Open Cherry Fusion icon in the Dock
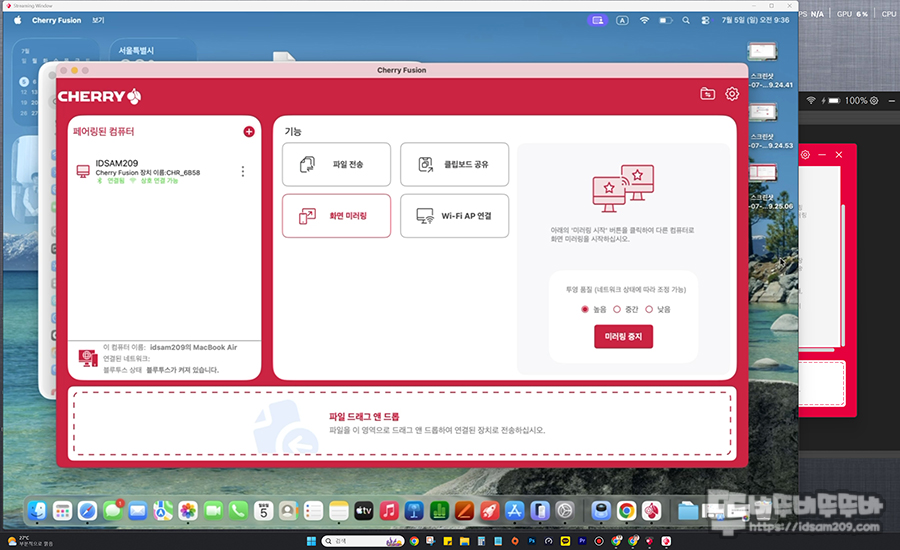Viewport: 900px width, 550px height. point(651,510)
